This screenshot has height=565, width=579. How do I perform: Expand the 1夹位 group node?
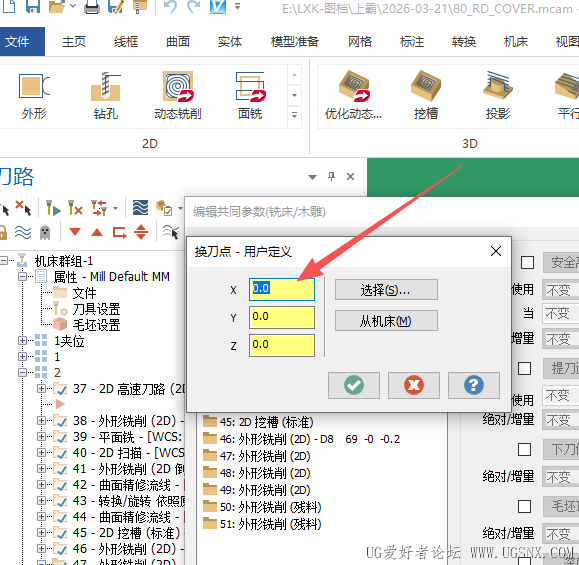click(22, 340)
